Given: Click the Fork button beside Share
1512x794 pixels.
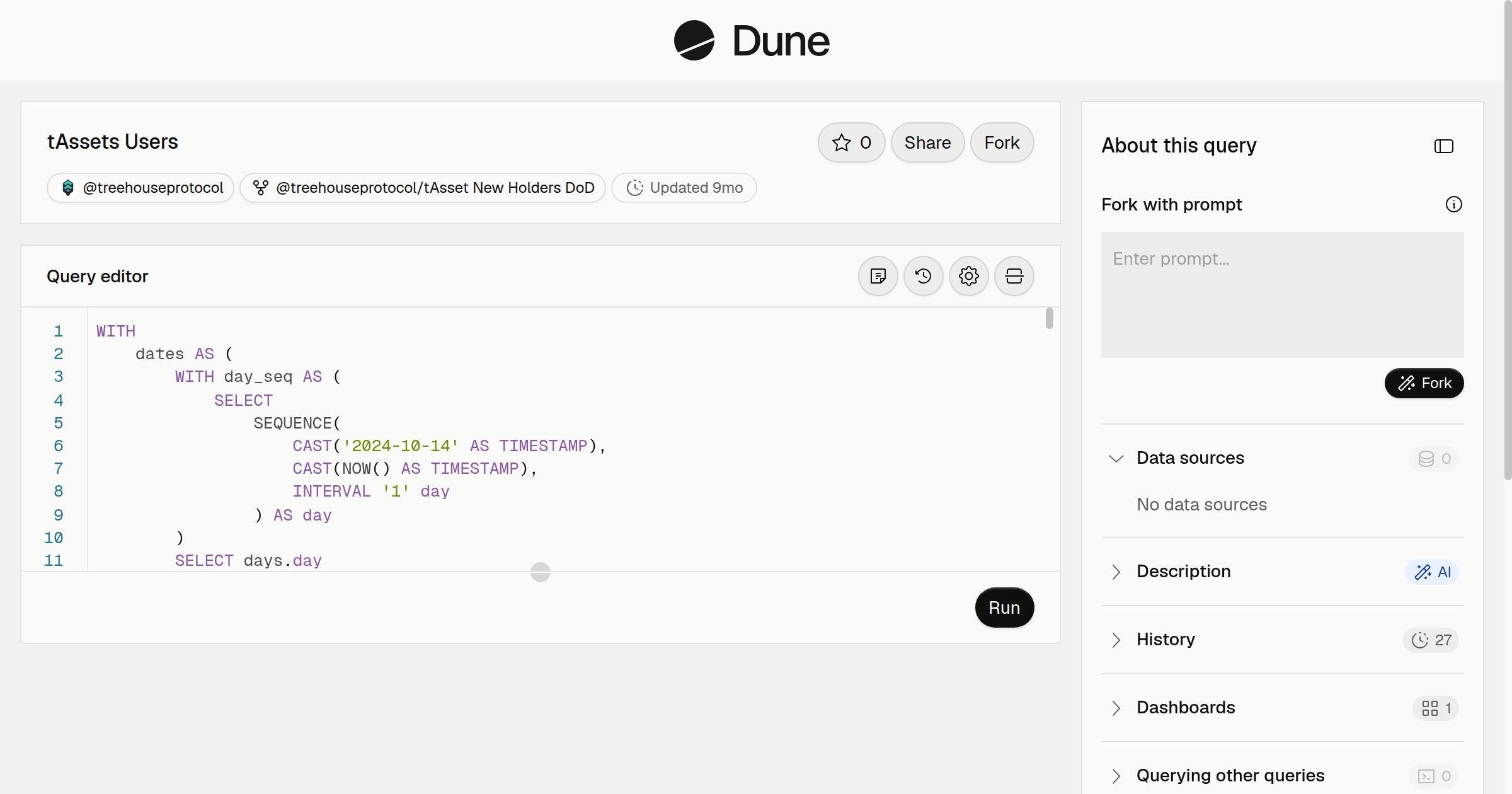Looking at the screenshot, I should coord(1002,142).
